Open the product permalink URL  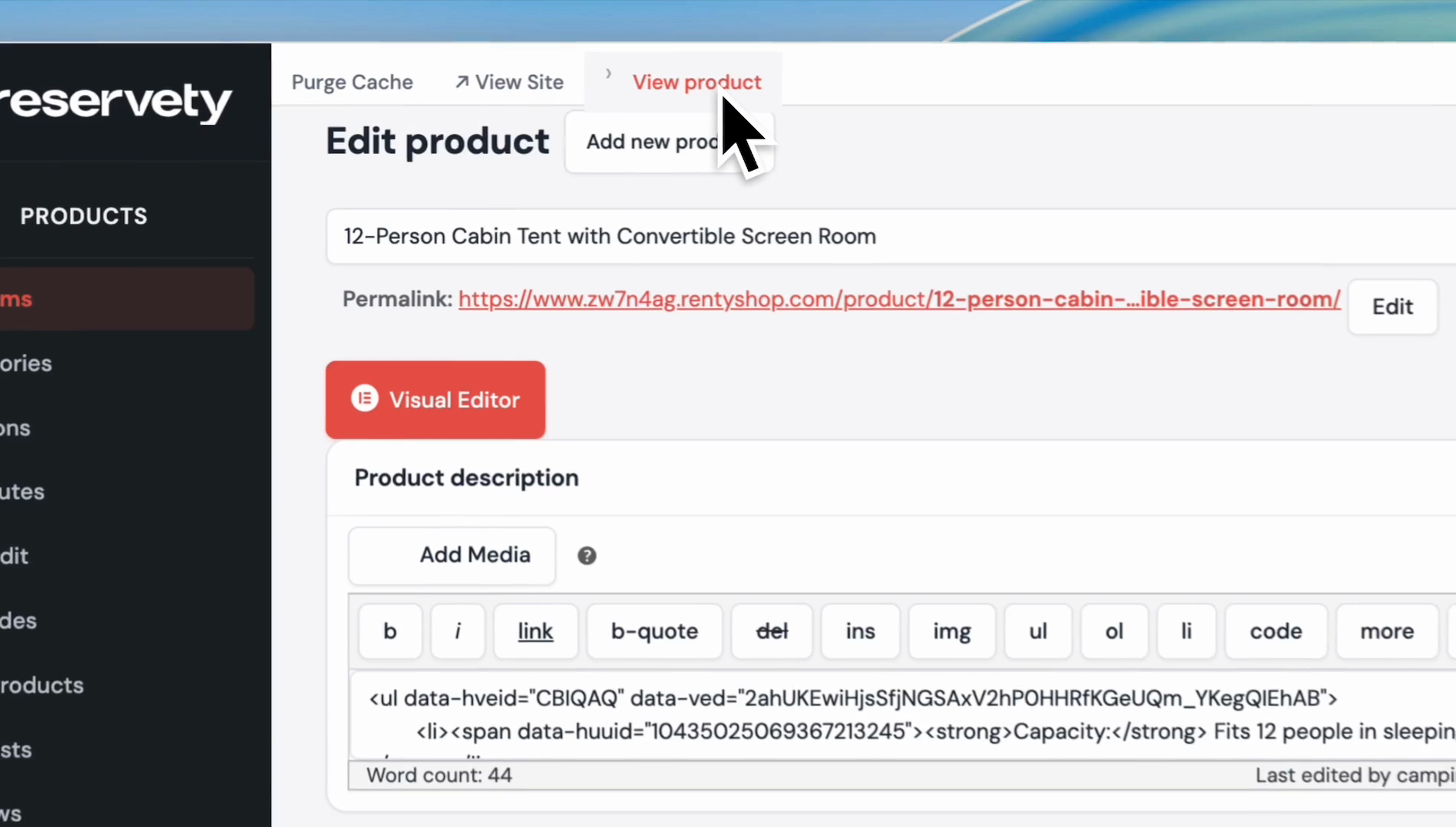(899, 299)
